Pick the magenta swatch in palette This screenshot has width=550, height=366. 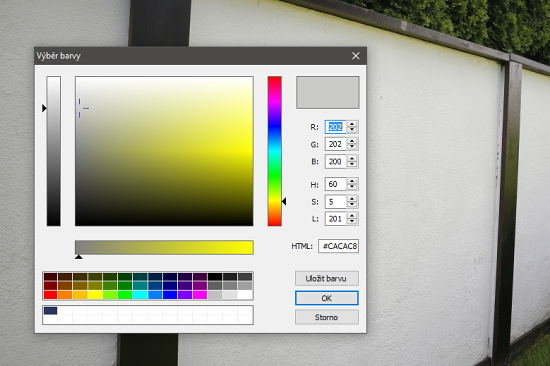coord(200,295)
